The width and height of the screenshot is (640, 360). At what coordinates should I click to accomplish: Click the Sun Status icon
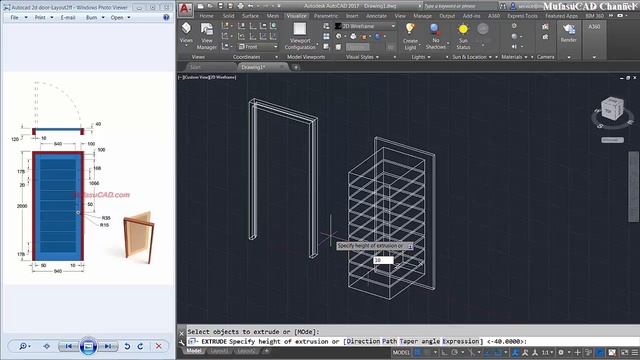pyautogui.click(x=463, y=29)
